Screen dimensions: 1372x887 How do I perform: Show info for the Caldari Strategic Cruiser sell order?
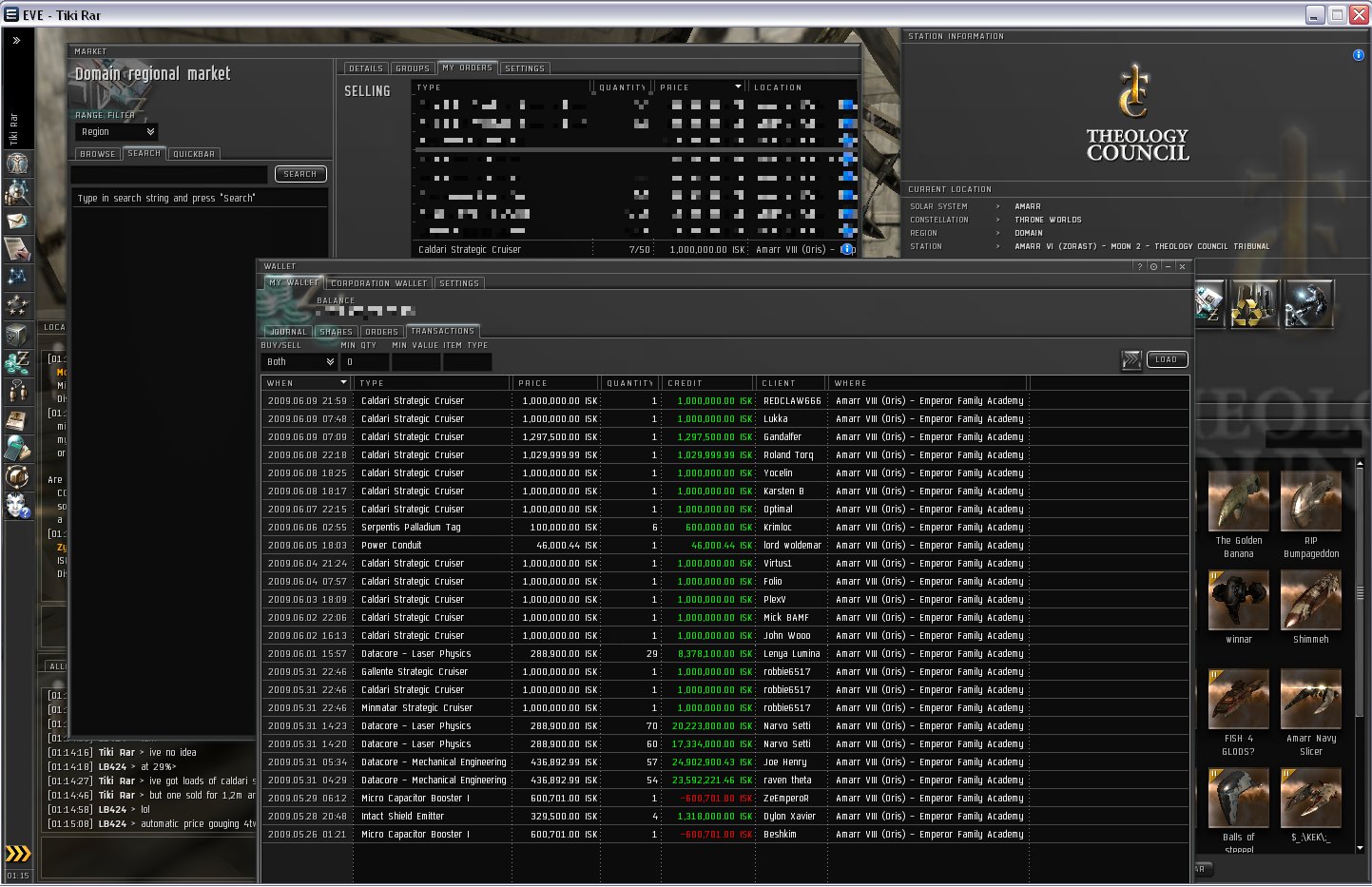pos(846,249)
